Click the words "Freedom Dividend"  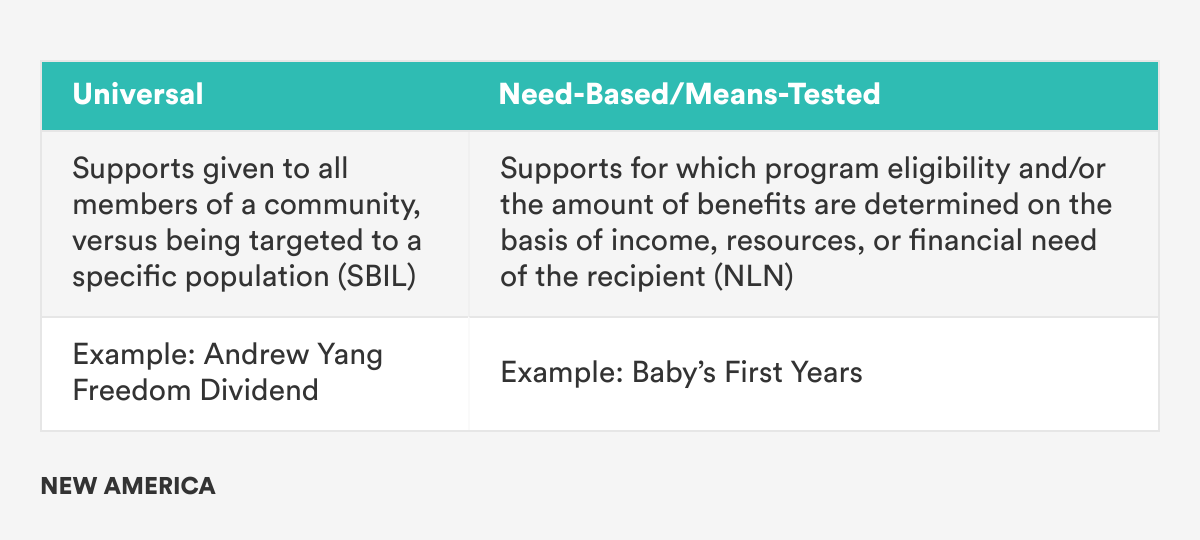tap(195, 390)
